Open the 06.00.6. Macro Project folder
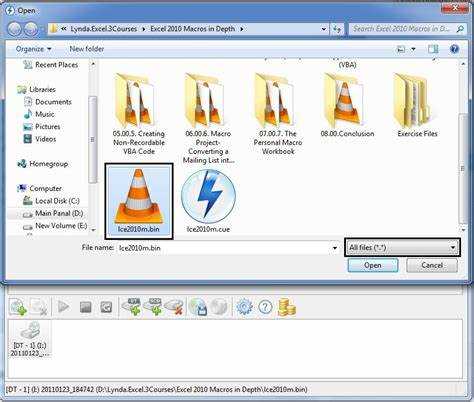 click(208, 119)
